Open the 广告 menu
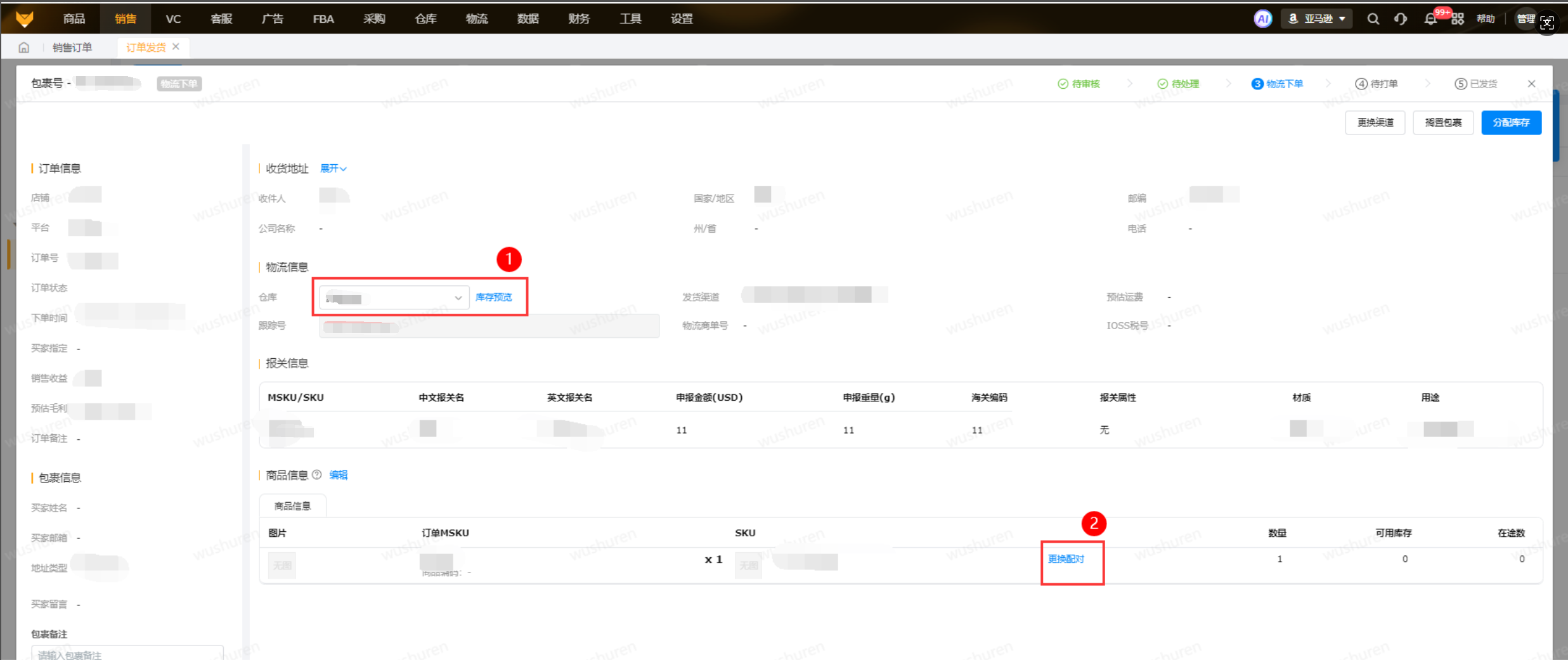 pyautogui.click(x=273, y=18)
